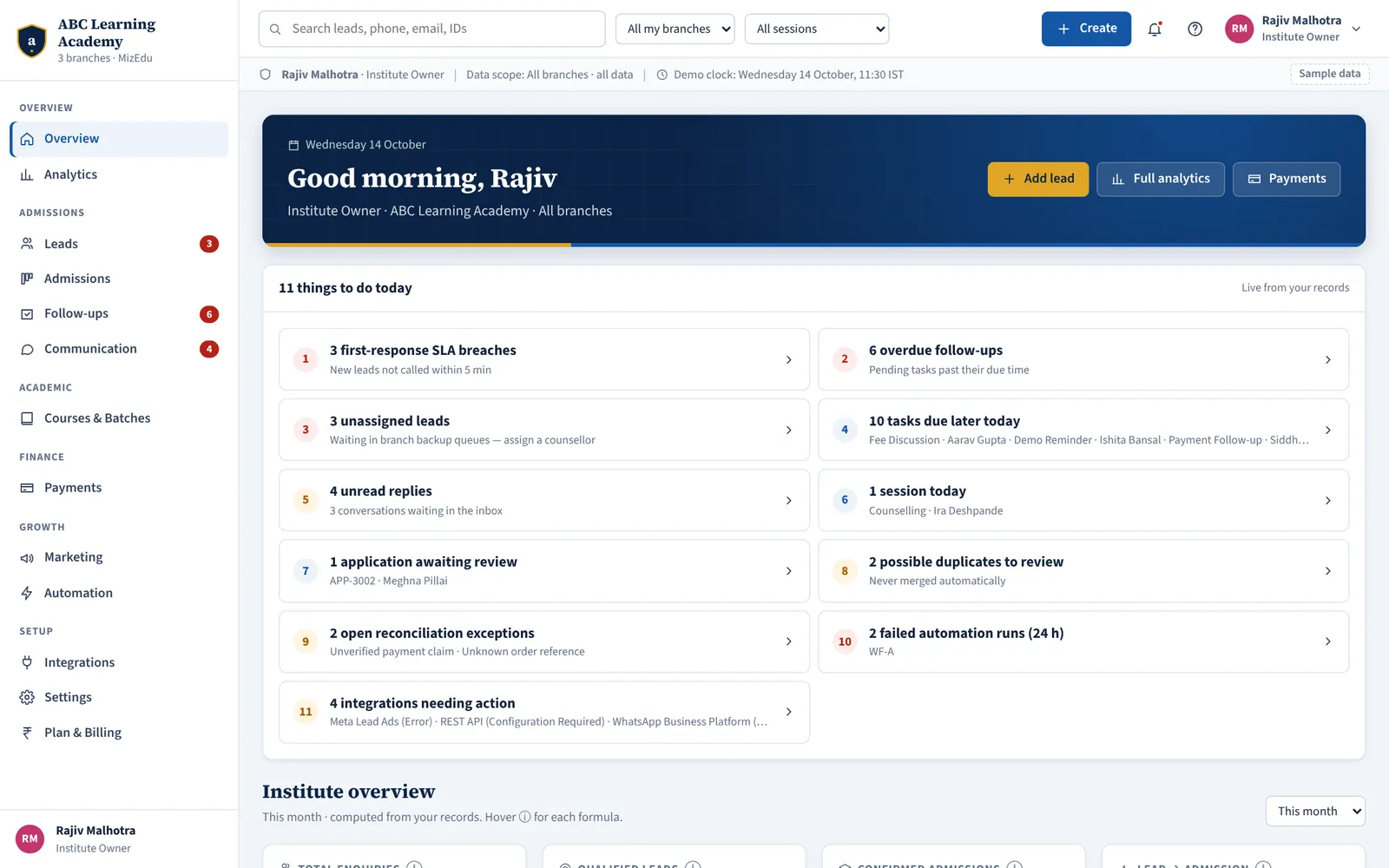Expand the 3 first-response SLA breaches chevron

[788, 359]
